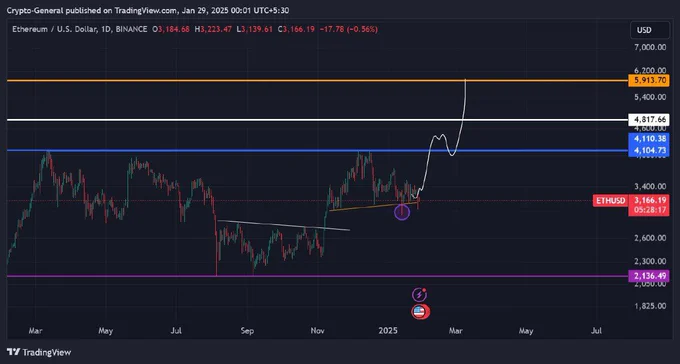Click the 2025 time axis label
Screen dimensions: 680x364
(388, 331)
